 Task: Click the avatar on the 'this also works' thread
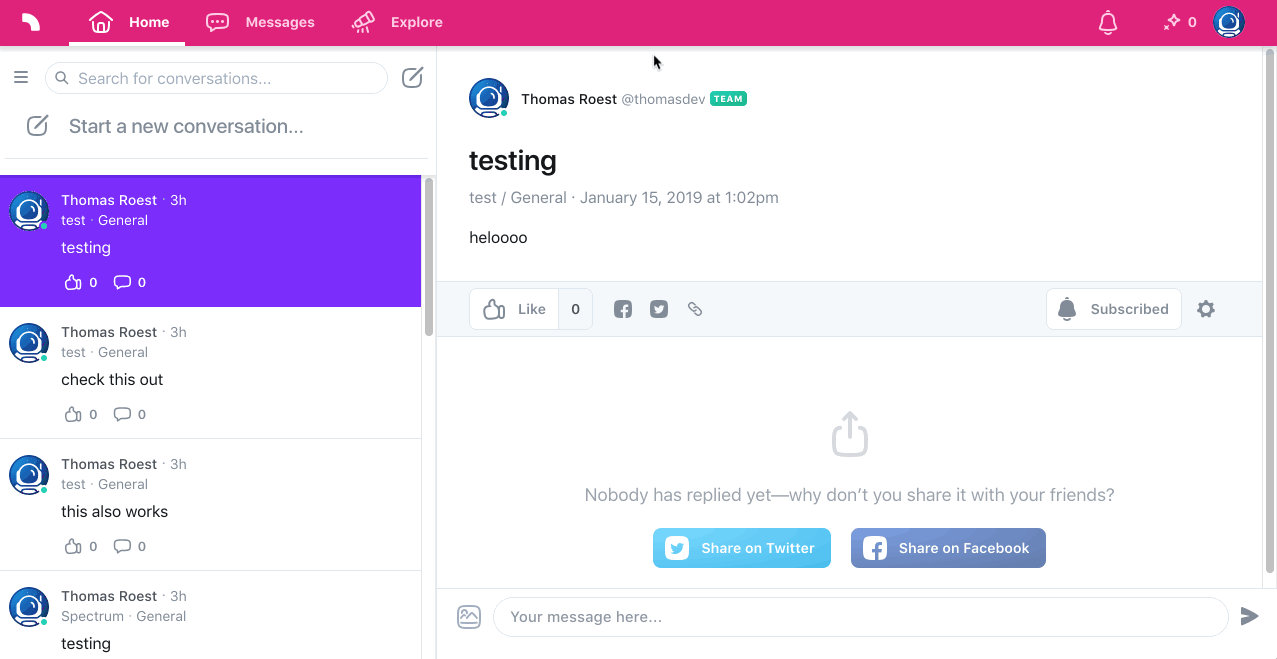pyautogui.click(x=29, y=475)
